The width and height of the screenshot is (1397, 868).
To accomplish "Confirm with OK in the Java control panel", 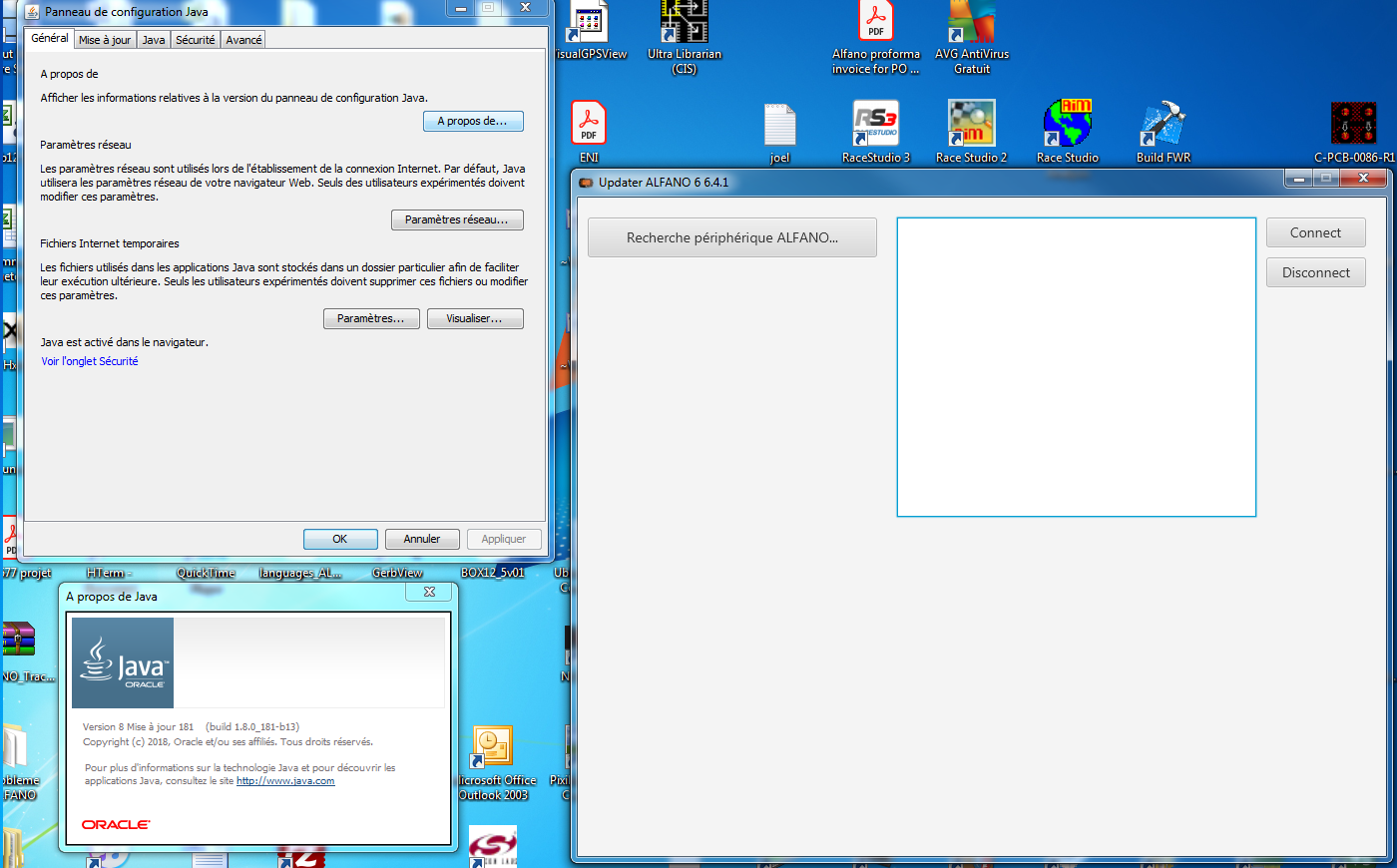I will pos(340,539).
